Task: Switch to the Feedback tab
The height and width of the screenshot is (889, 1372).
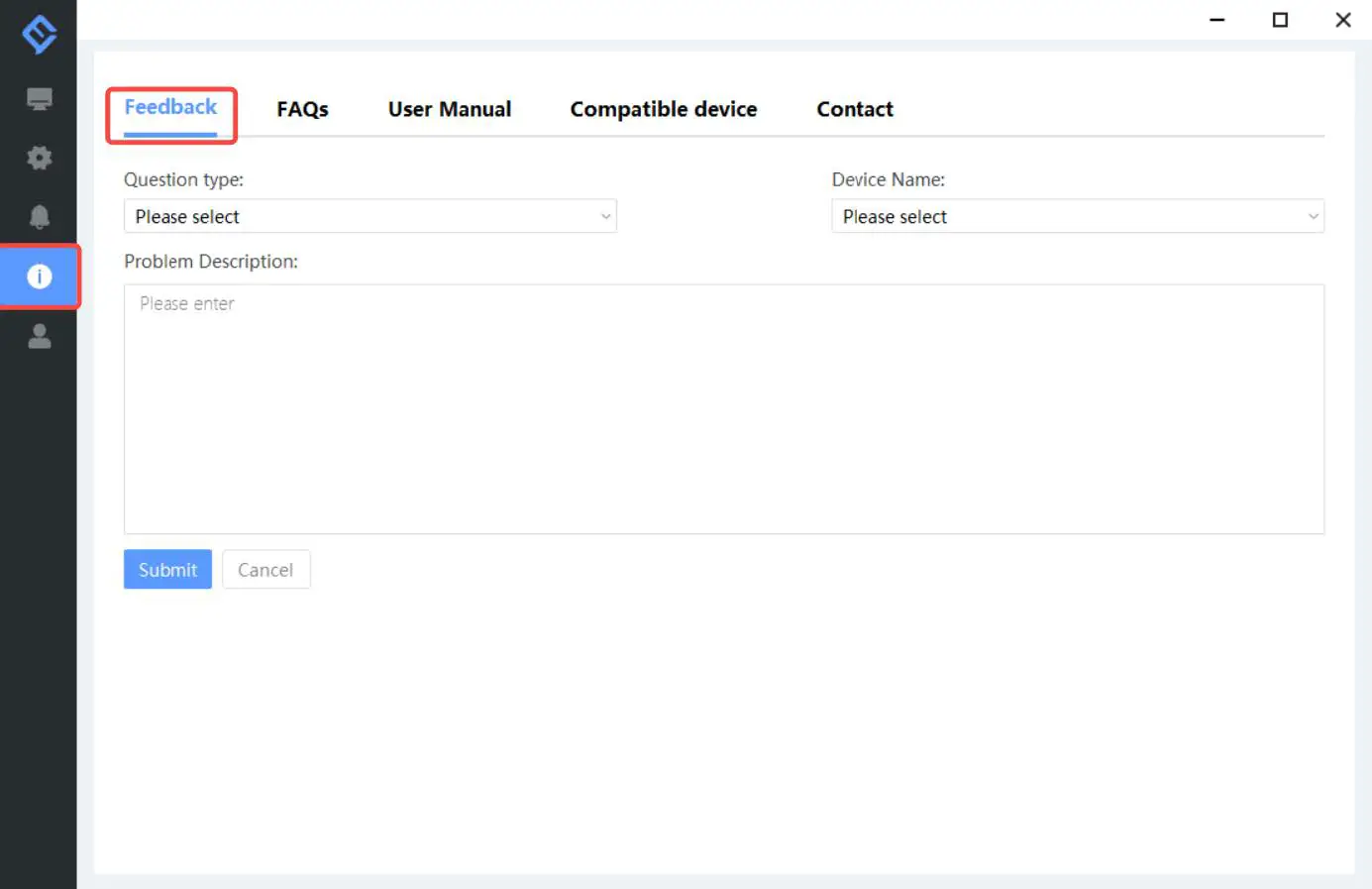Action: tap(170, 107)
